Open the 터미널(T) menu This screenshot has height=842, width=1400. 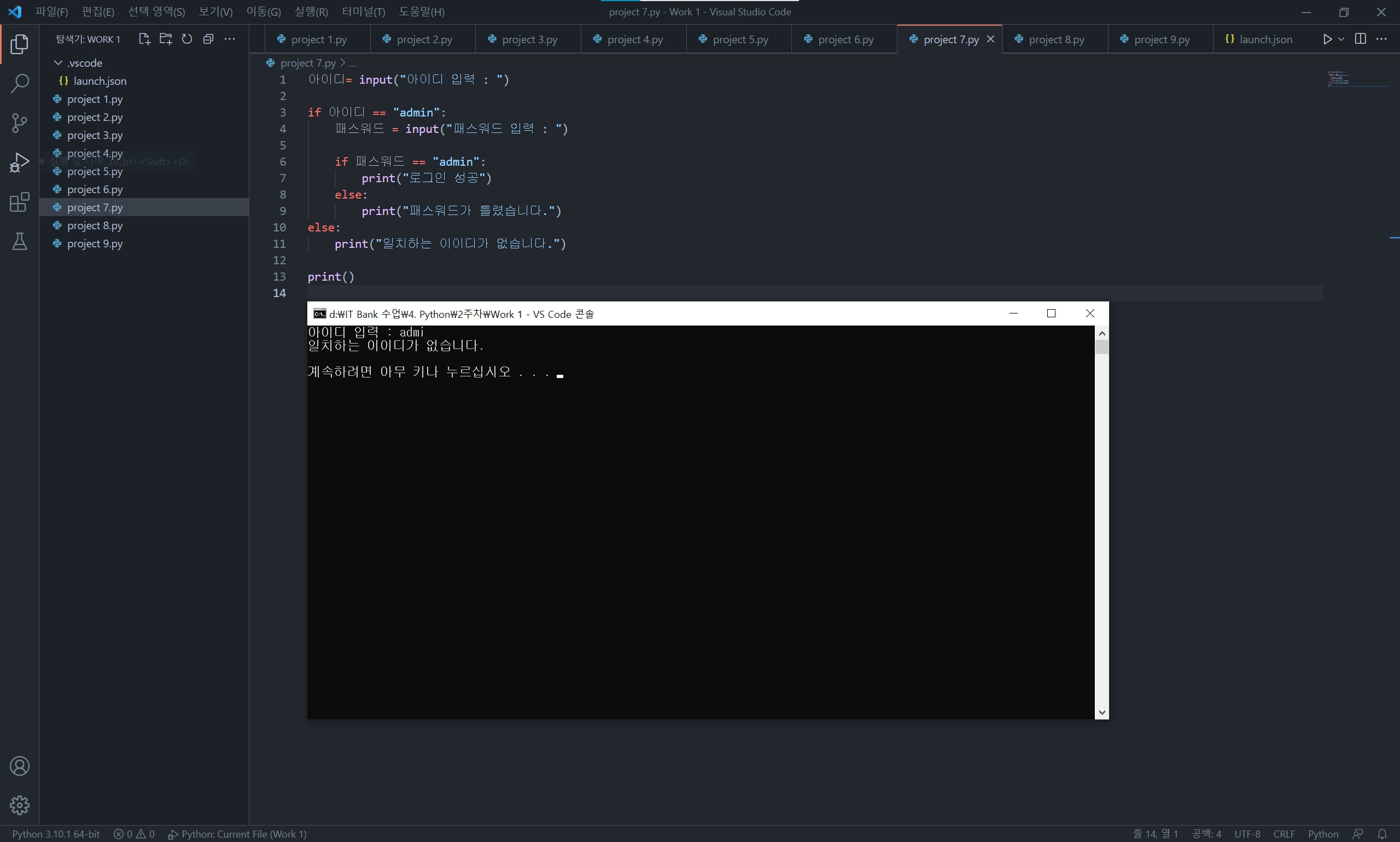click(363, 11)
